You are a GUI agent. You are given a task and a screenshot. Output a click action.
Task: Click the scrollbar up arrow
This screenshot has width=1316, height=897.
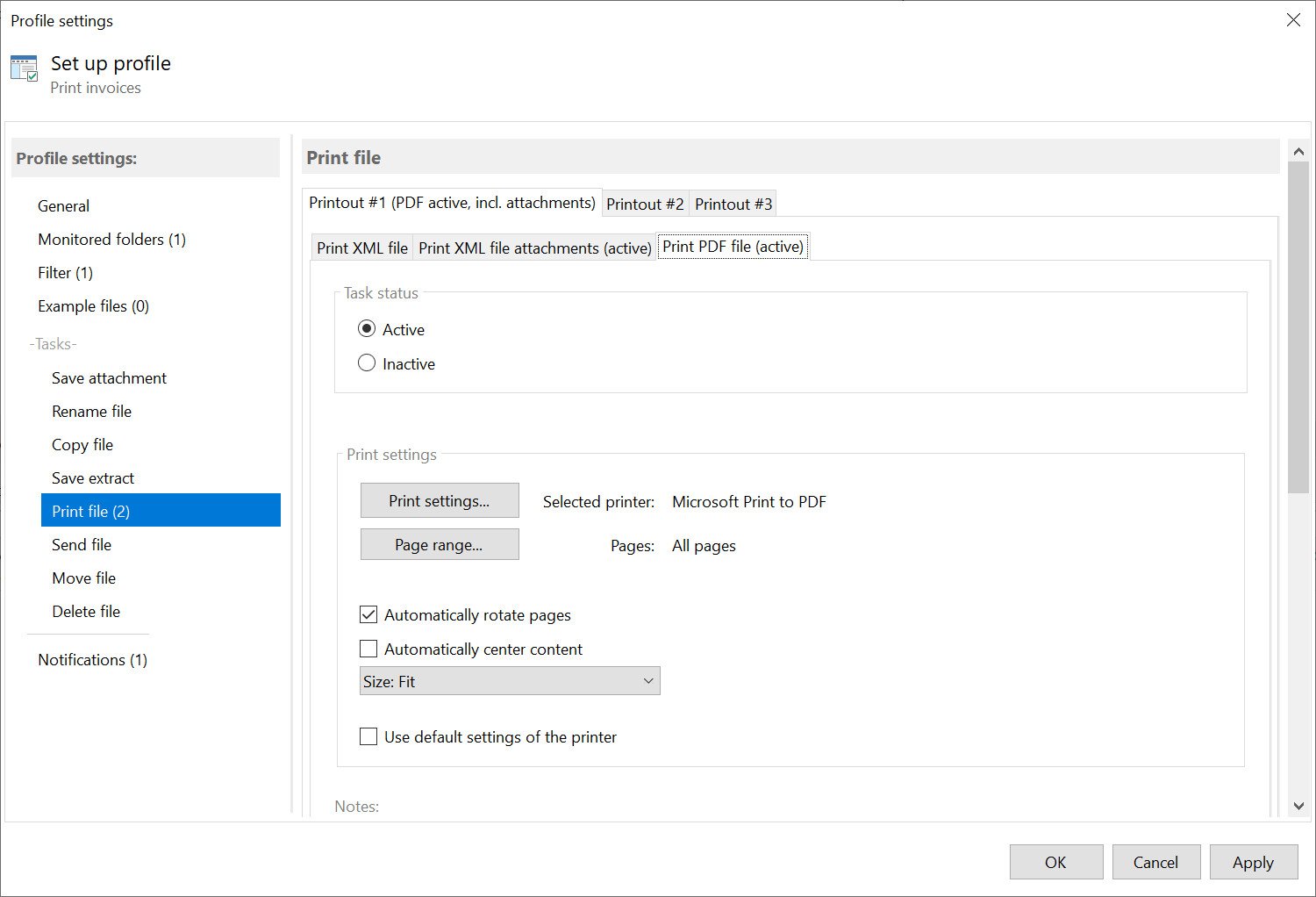pos(1298,152)
